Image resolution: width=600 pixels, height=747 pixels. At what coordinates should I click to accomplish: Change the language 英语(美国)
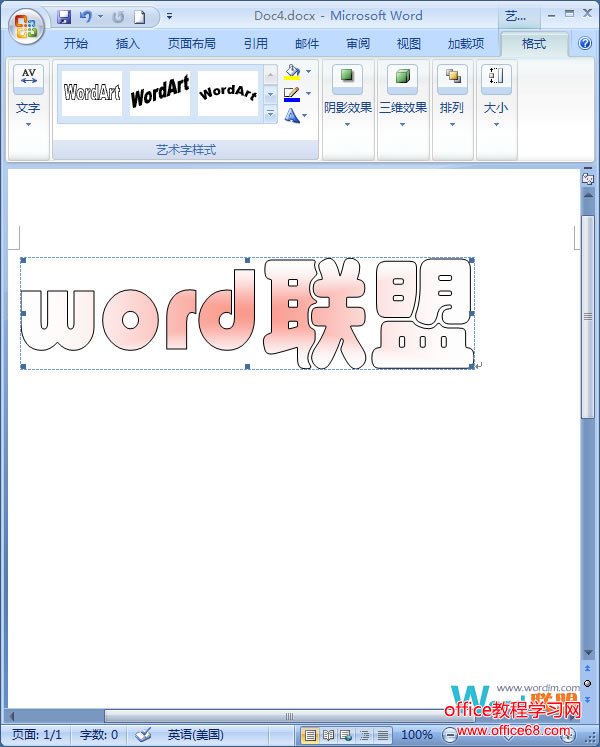[x=195, y=735]
